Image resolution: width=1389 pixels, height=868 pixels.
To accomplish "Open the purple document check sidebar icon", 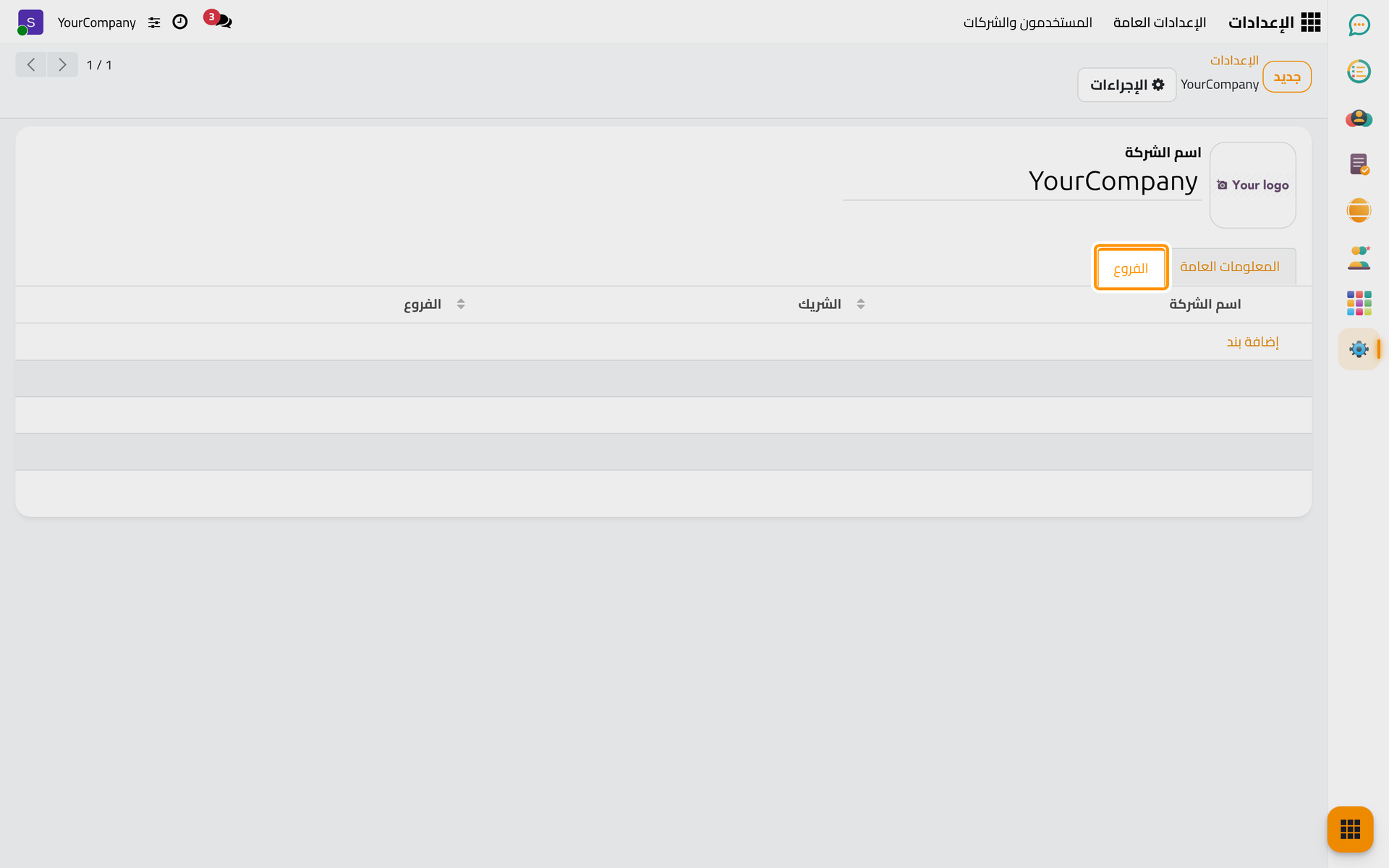I will pos(1359,164).
